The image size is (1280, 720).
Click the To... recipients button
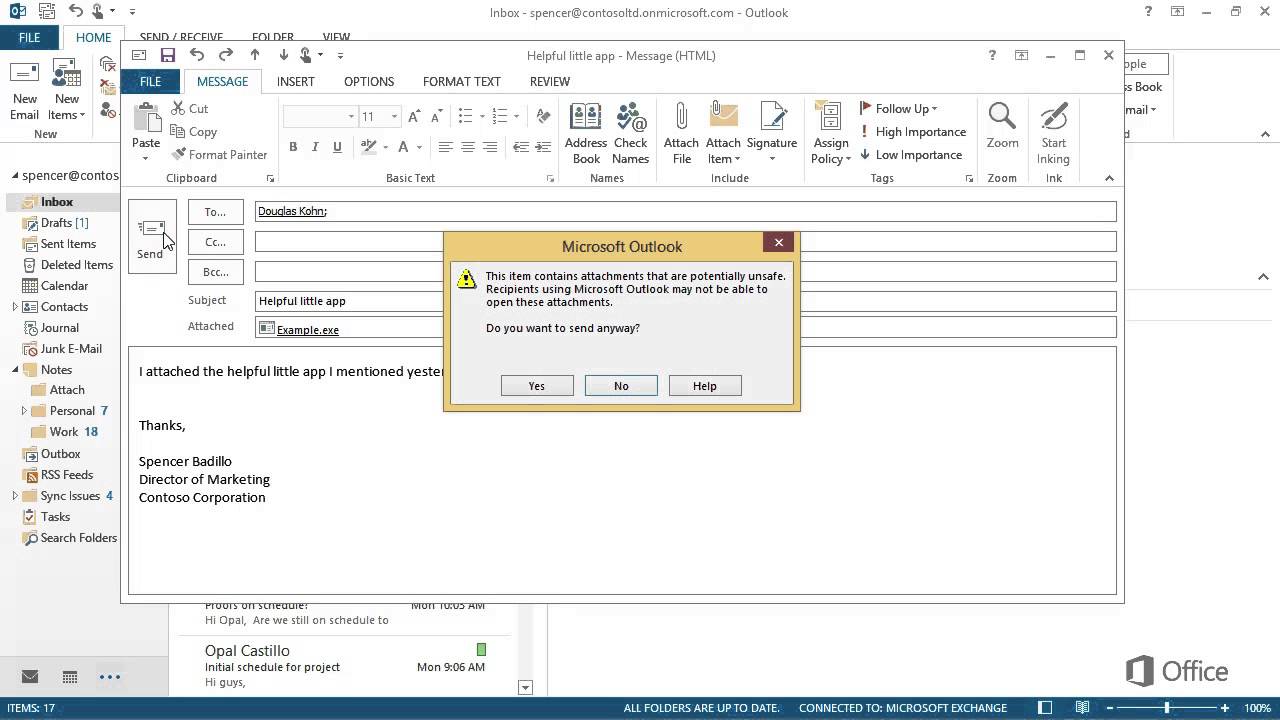click(x=215, y=212)
